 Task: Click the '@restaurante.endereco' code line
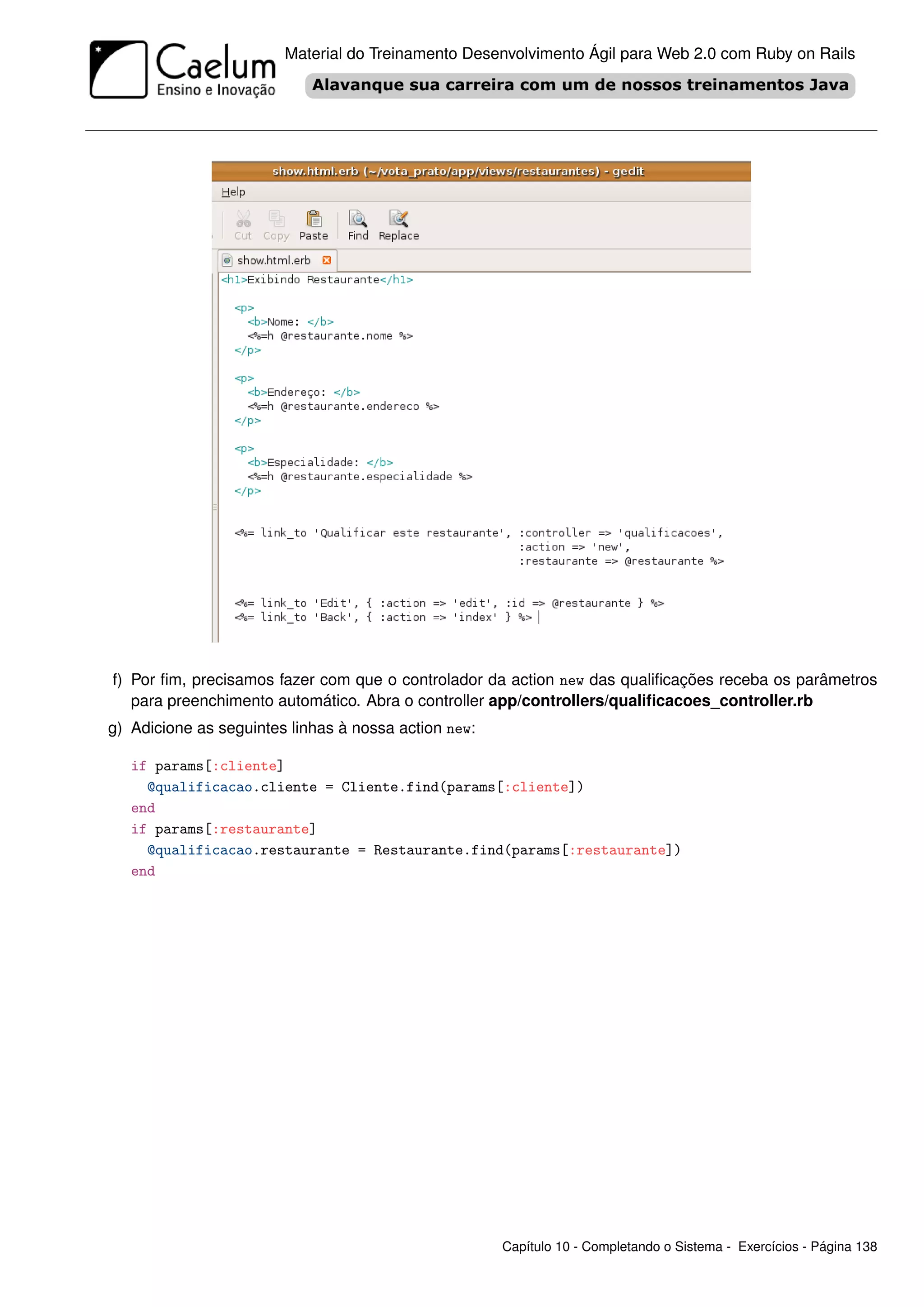click(x=343, y=407)
